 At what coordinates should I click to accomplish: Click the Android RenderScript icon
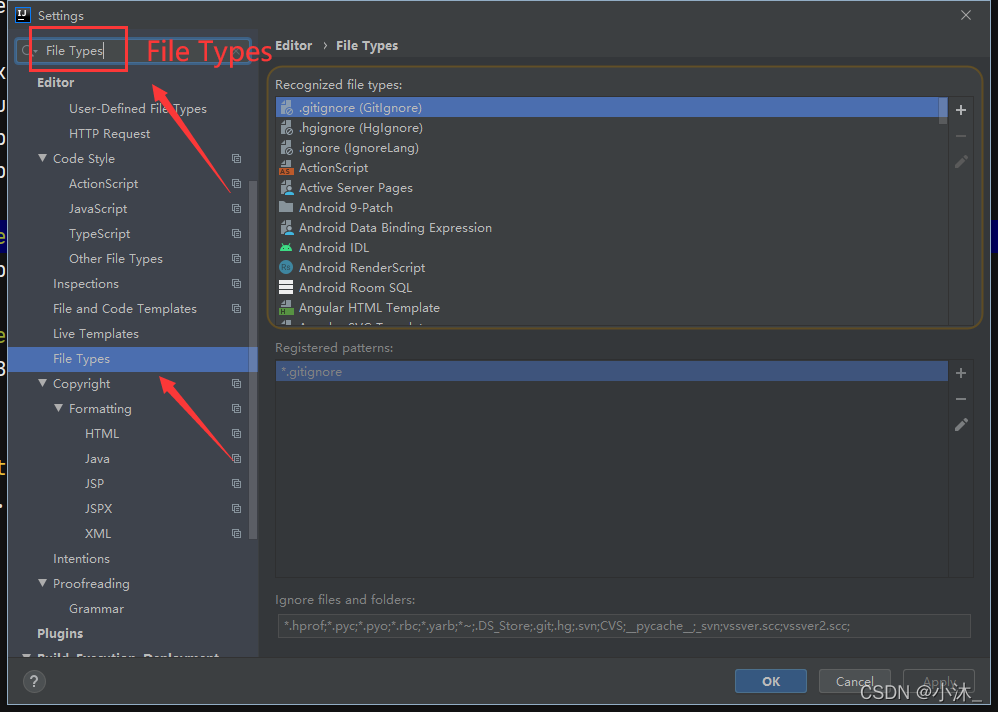click(x=286, y=267)
